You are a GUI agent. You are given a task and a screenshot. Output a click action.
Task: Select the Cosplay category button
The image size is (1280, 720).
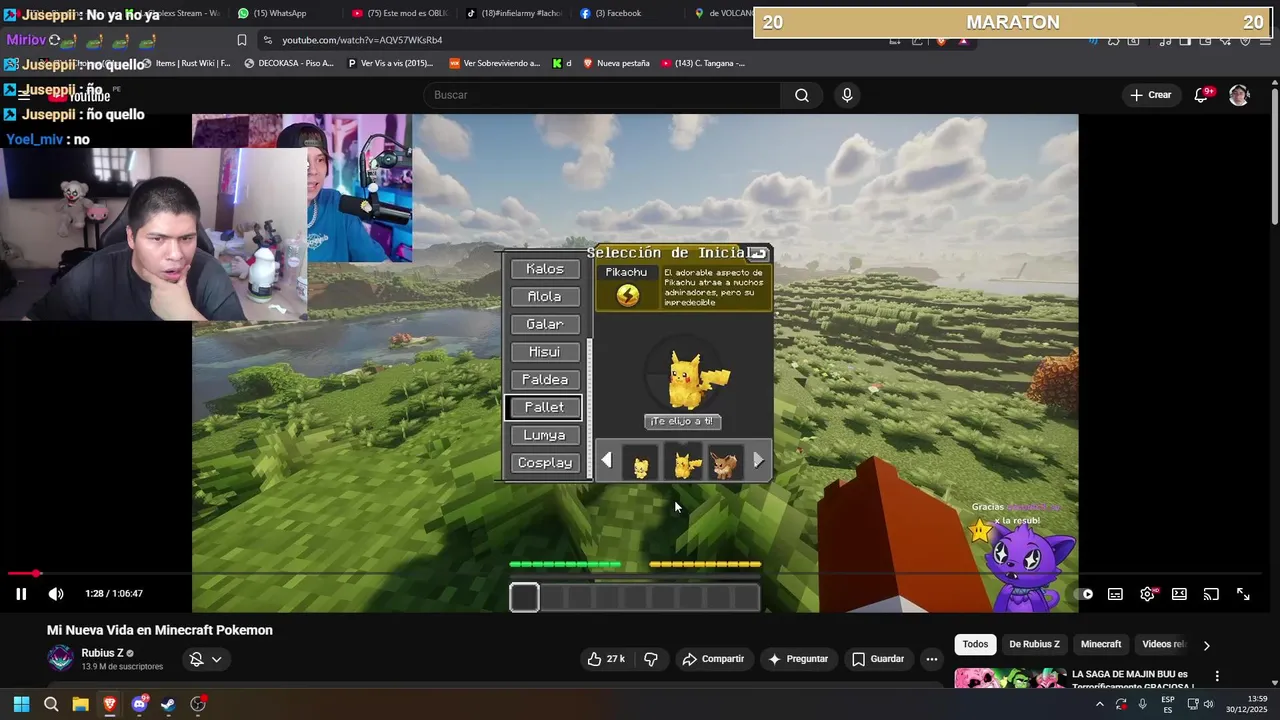coord(545,463)
